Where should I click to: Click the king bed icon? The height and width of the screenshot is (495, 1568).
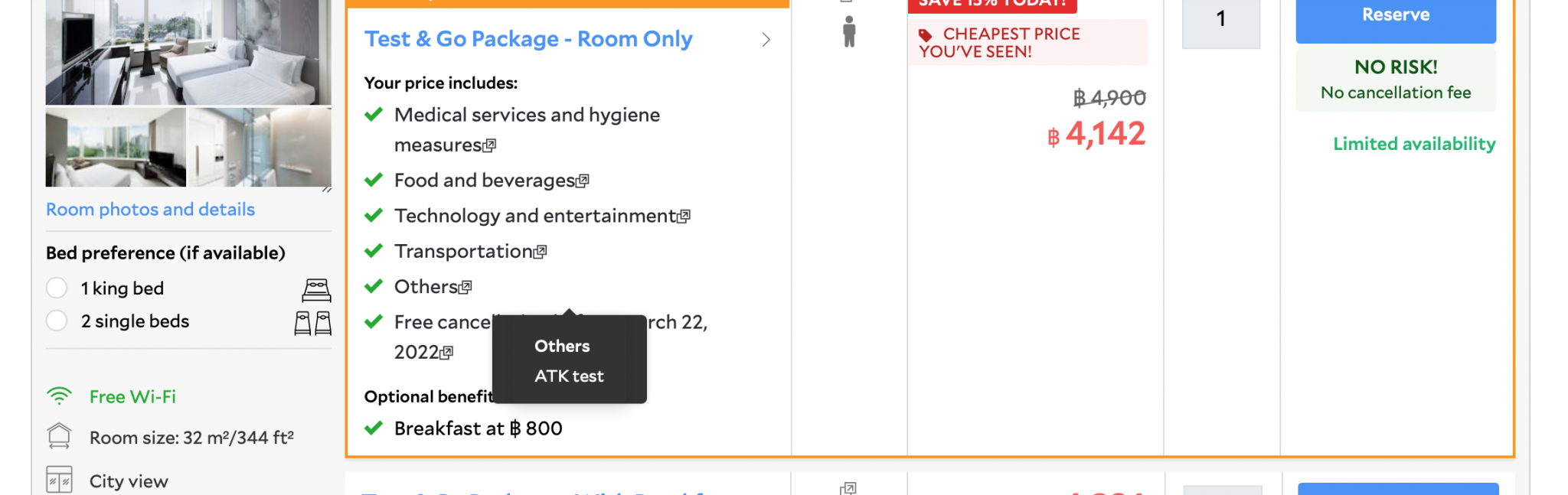[316, 290]
